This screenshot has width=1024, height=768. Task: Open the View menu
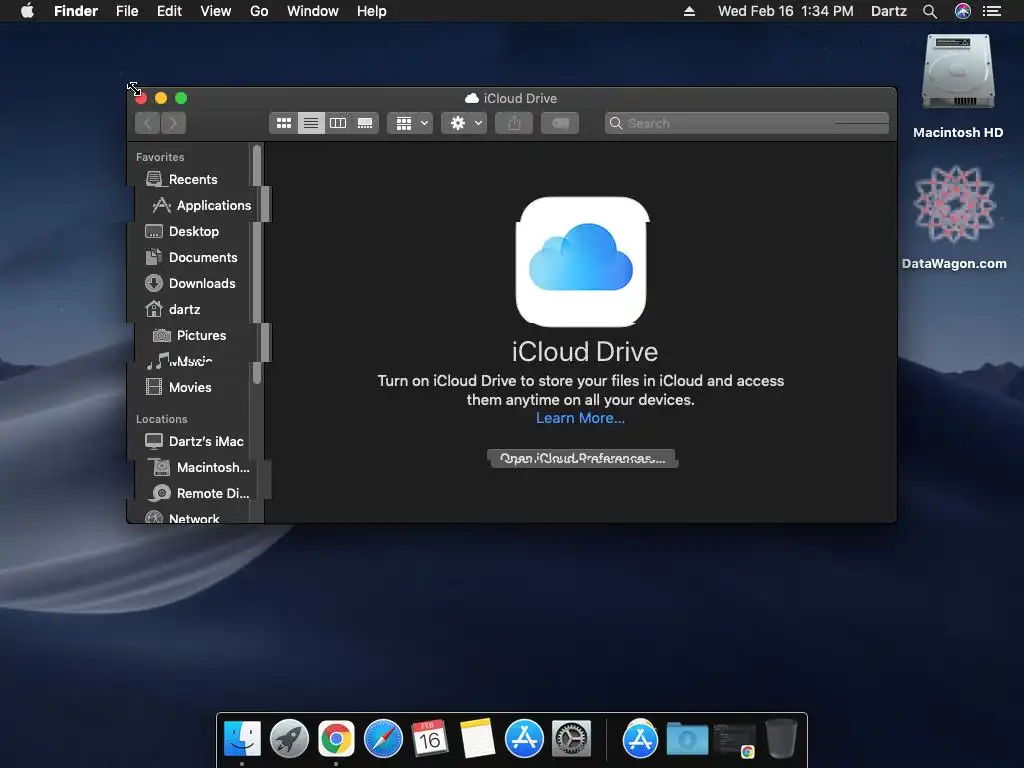(216, 11)
